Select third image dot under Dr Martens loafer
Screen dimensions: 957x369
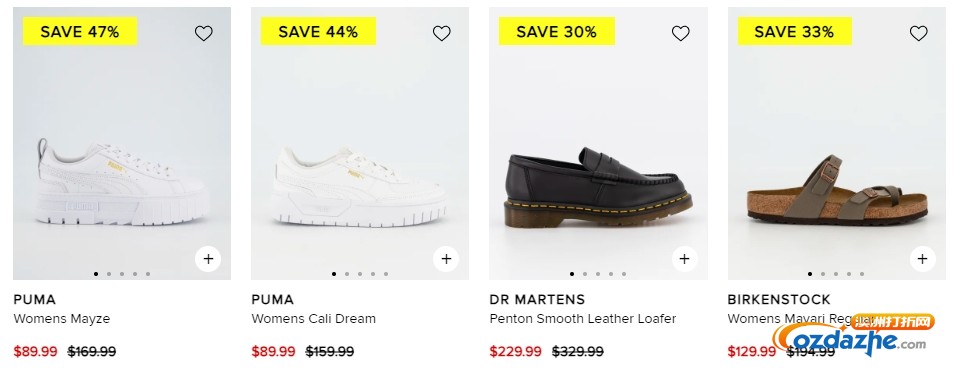point(598,274)
